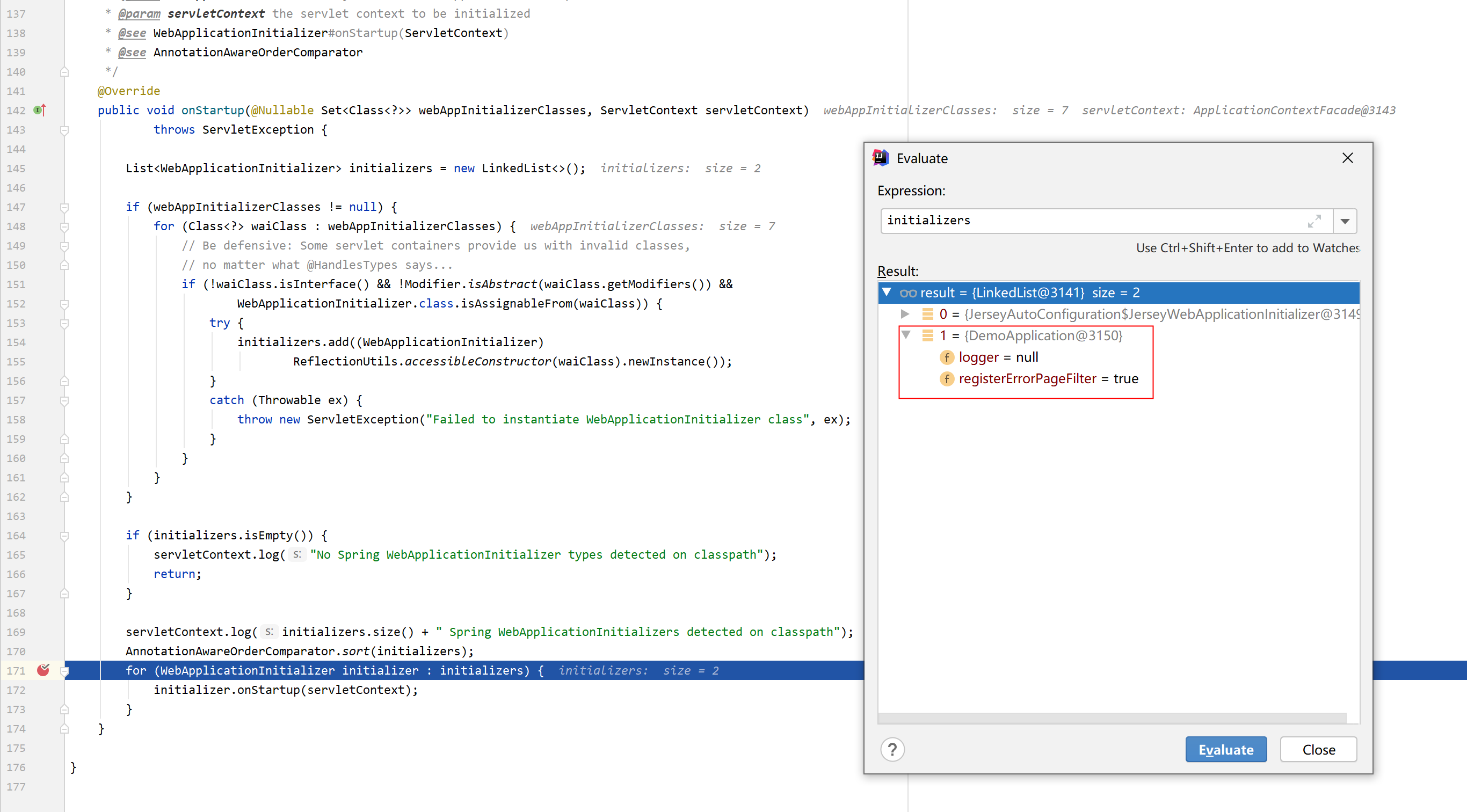Click the @Override annotation on line 141

pyautogui.click(x=129, y=91)
